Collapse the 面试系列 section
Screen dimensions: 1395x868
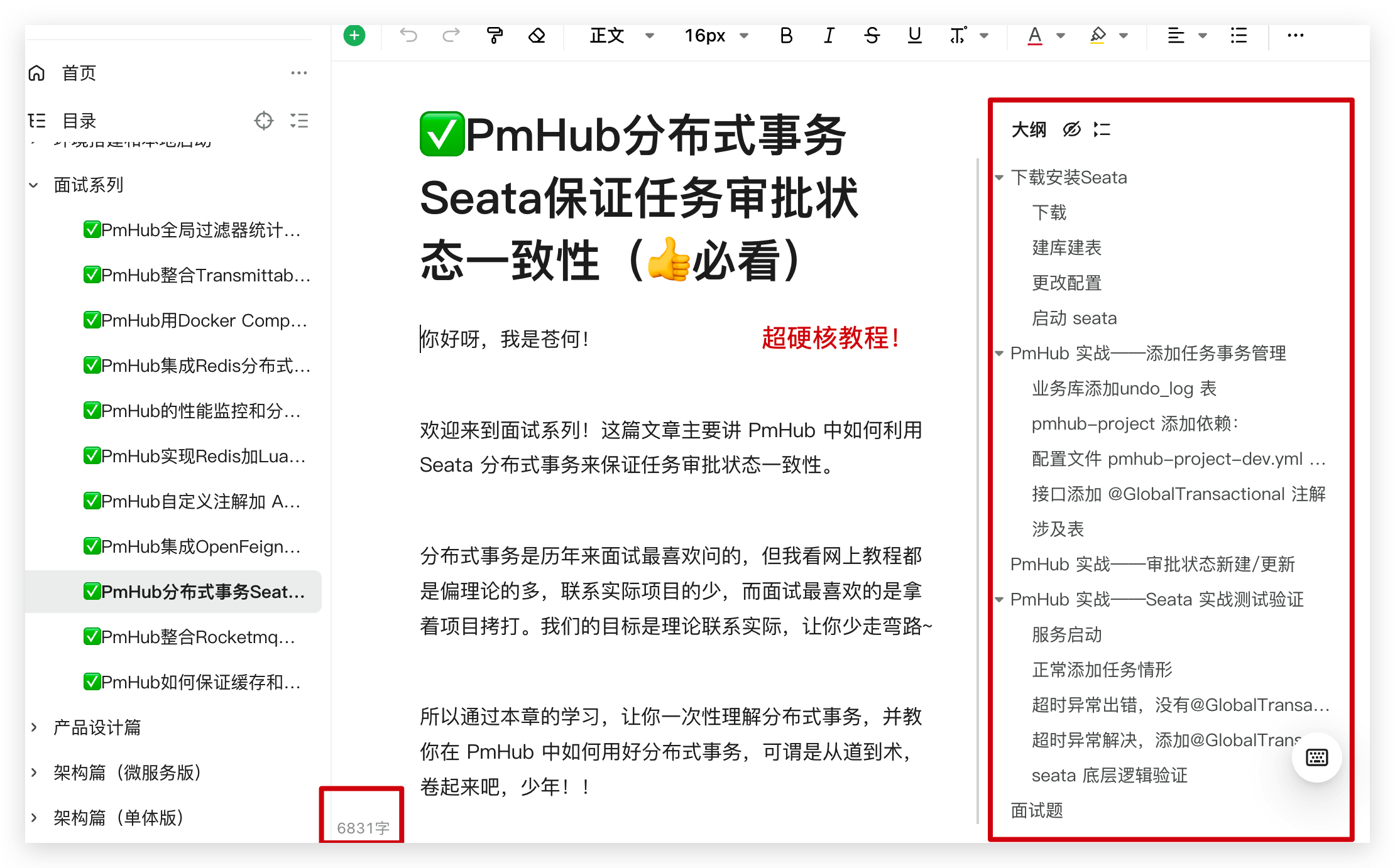[34, 185]
